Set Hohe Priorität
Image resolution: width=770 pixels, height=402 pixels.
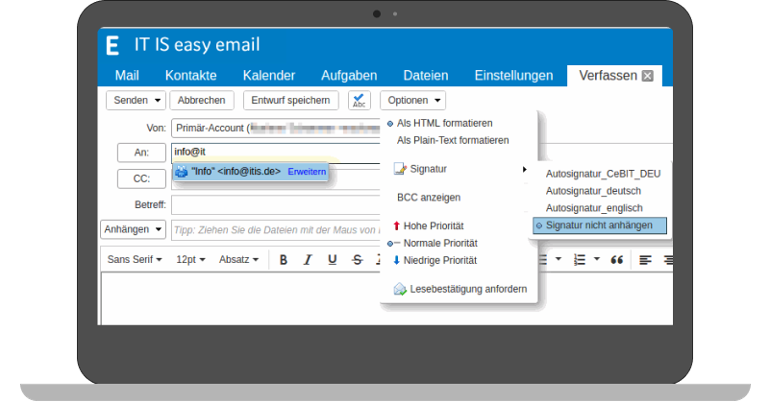pos(434,226)
